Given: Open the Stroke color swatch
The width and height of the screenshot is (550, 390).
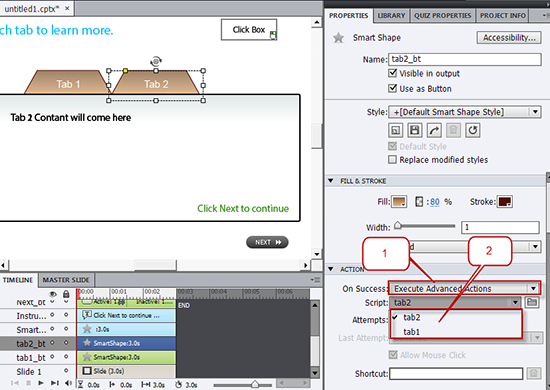Looking at the screenshot, I should click(x=505, y=202).
